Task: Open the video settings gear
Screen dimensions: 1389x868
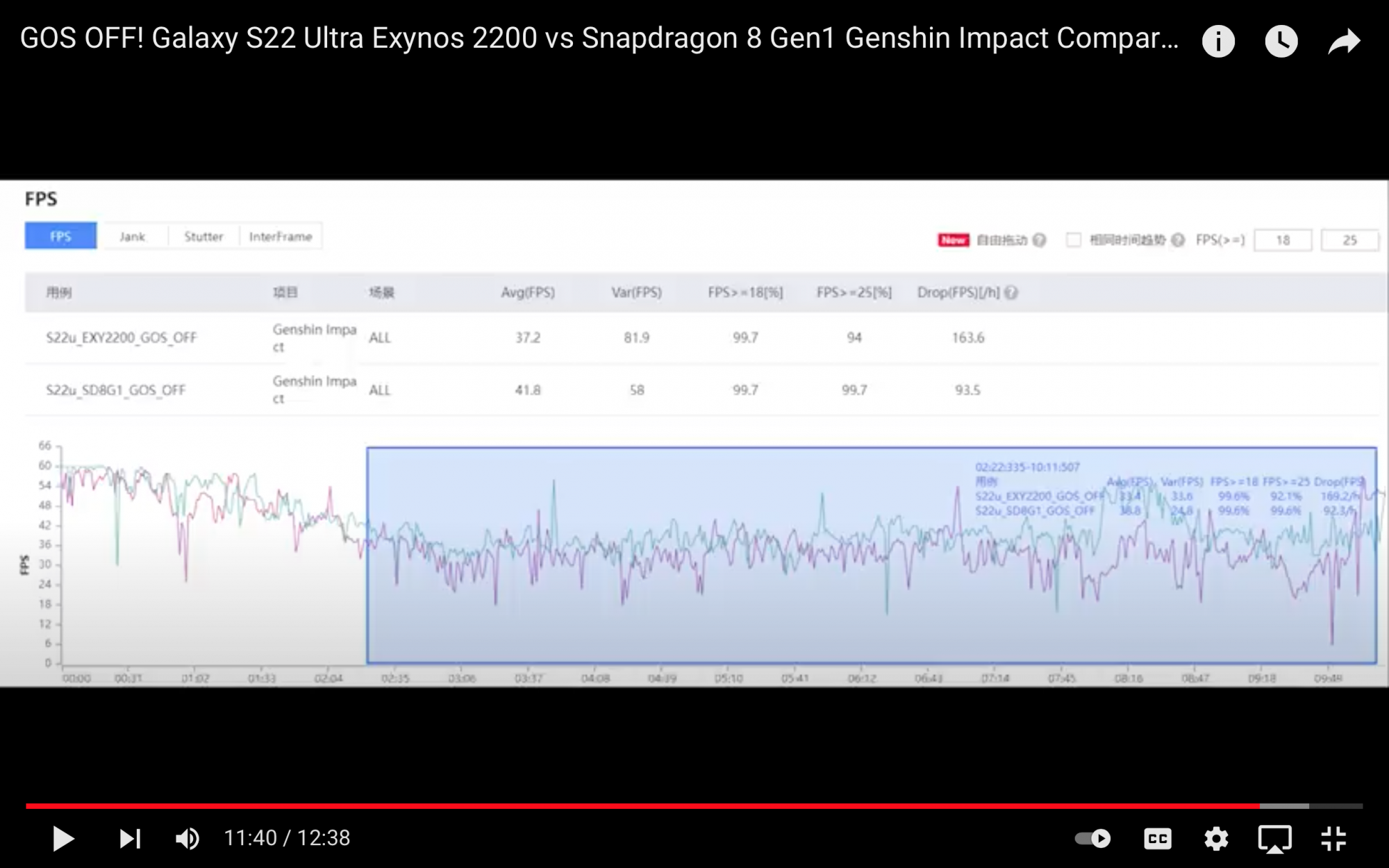Action: pos(1216,838)
